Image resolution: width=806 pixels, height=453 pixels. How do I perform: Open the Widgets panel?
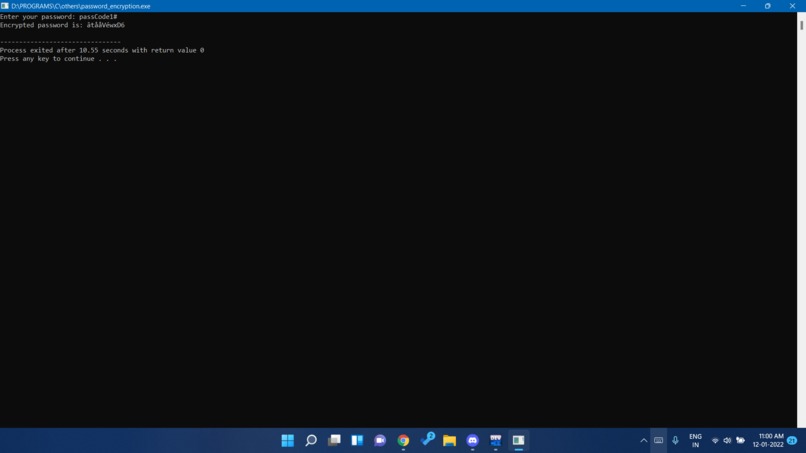pos(357,440)
